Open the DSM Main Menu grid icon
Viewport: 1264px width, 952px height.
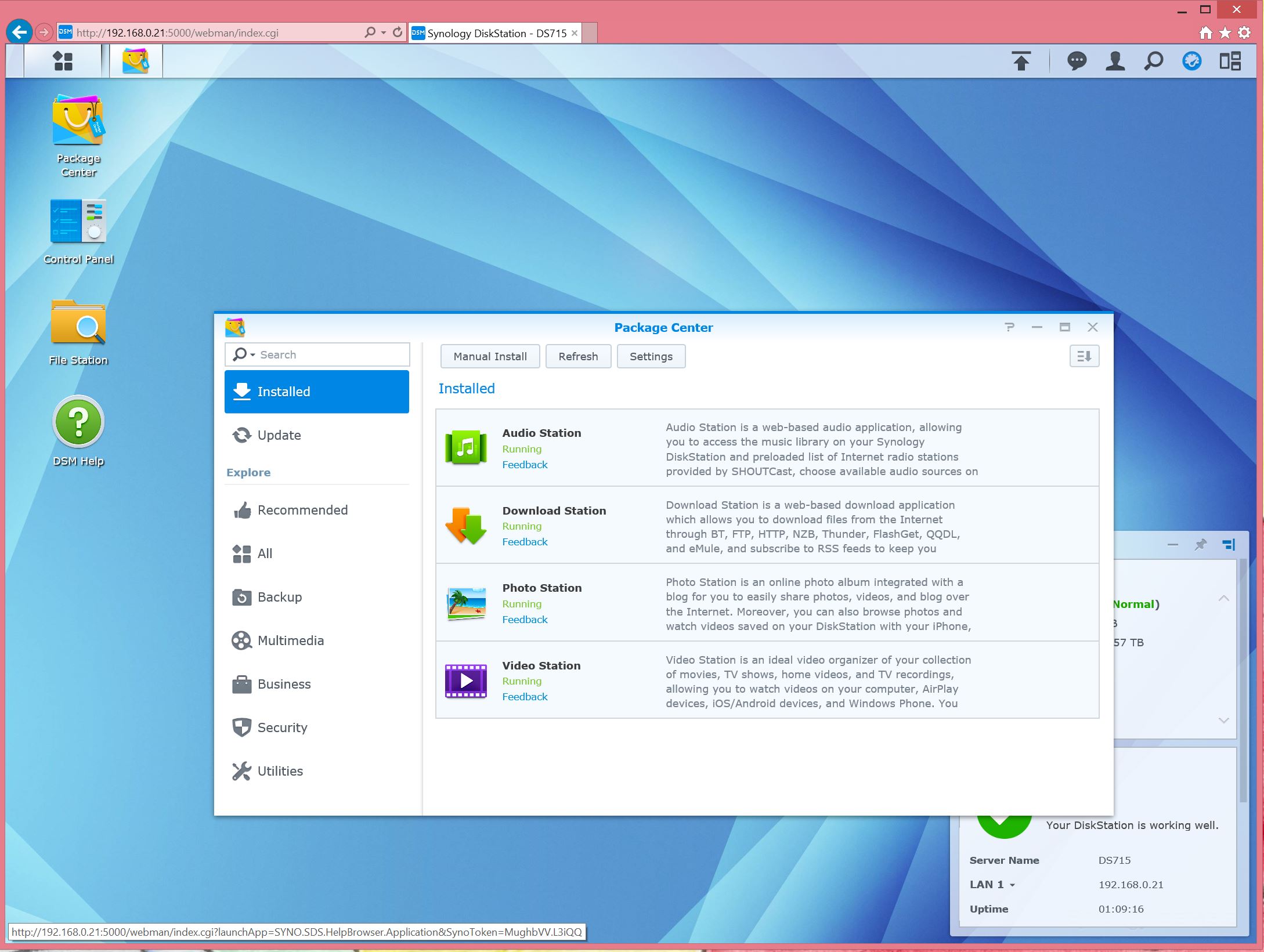tap(63, 61)
